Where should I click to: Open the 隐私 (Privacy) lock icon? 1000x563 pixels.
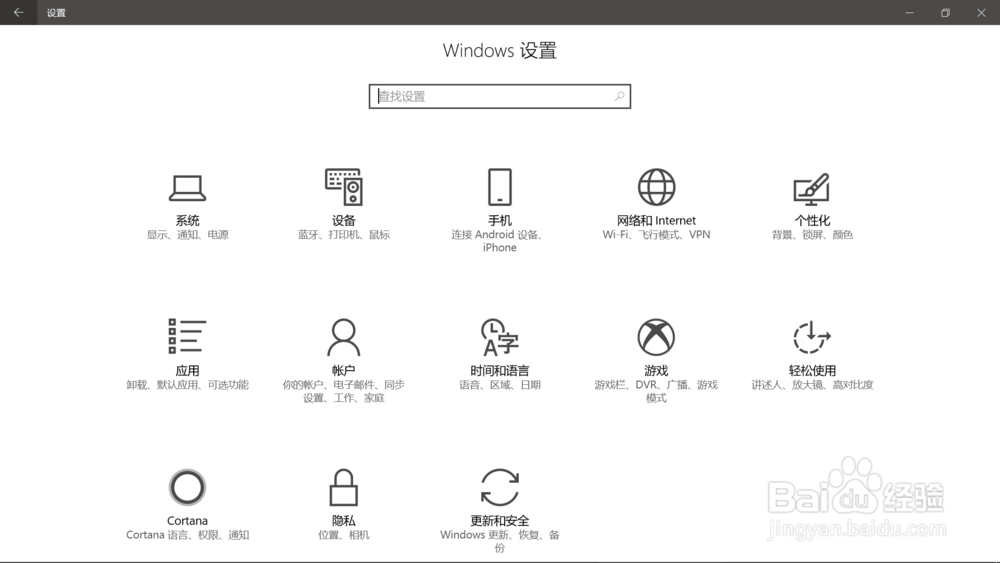pyautogui.click(x=344, y=487)
